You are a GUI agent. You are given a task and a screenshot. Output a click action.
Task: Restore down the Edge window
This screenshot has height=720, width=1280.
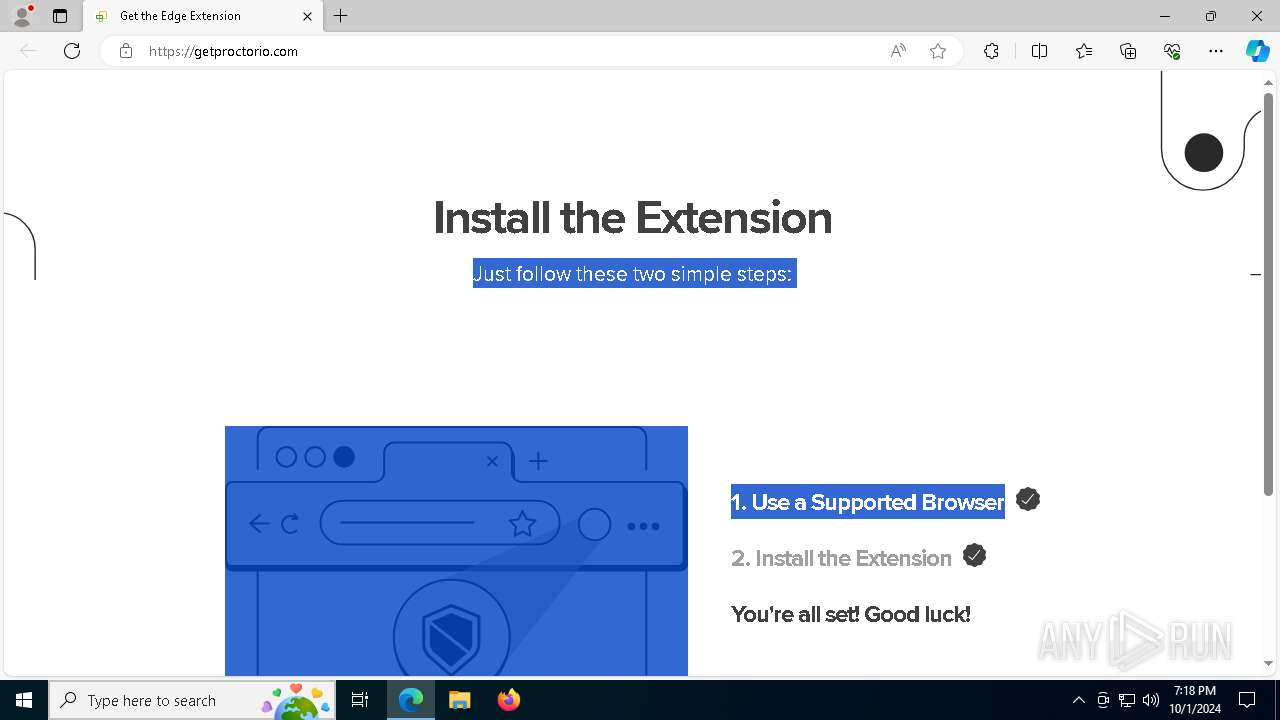click(x=1211, y=16)
